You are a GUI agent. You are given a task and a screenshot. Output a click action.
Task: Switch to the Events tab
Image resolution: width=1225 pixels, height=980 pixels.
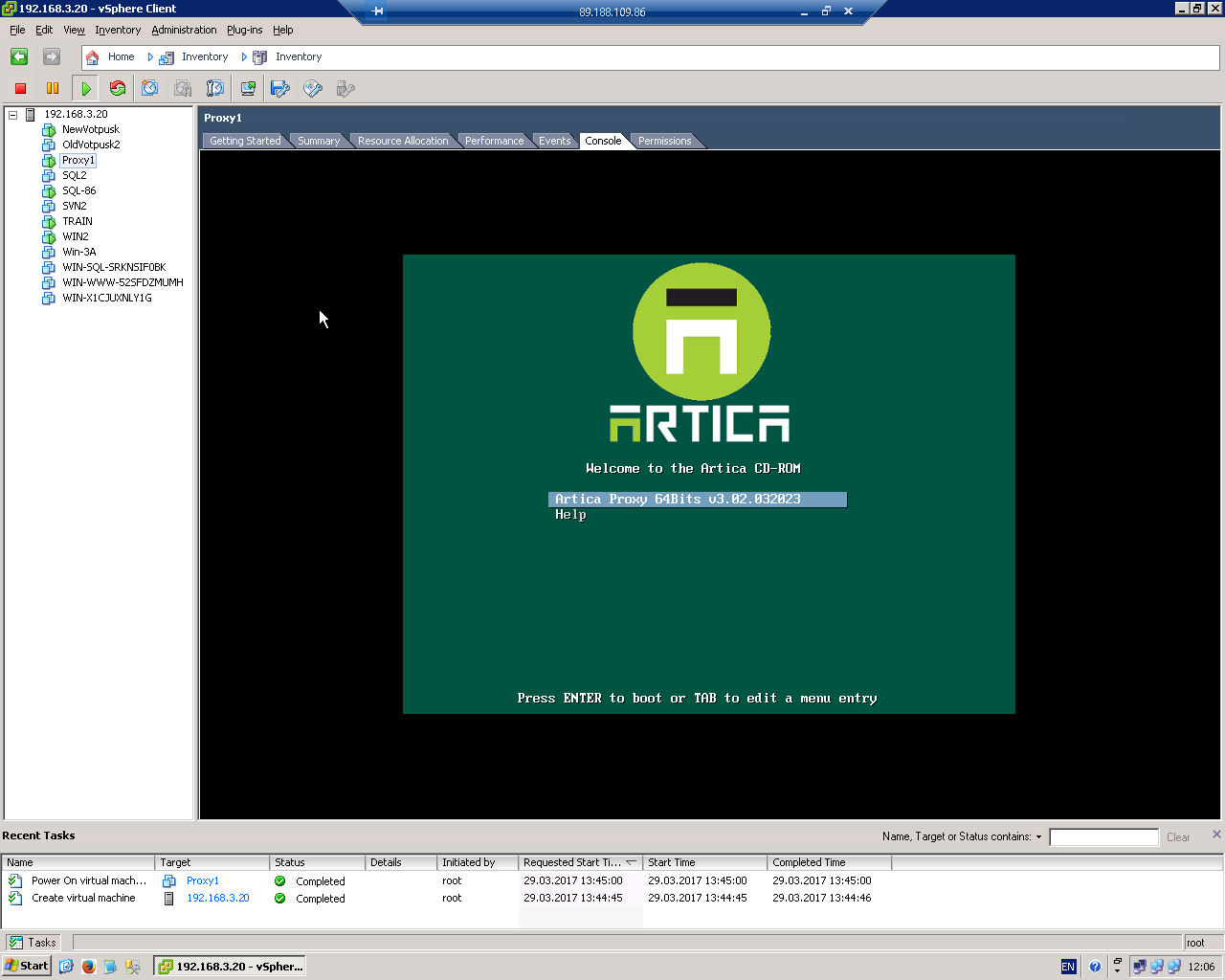tap(554, 141)
